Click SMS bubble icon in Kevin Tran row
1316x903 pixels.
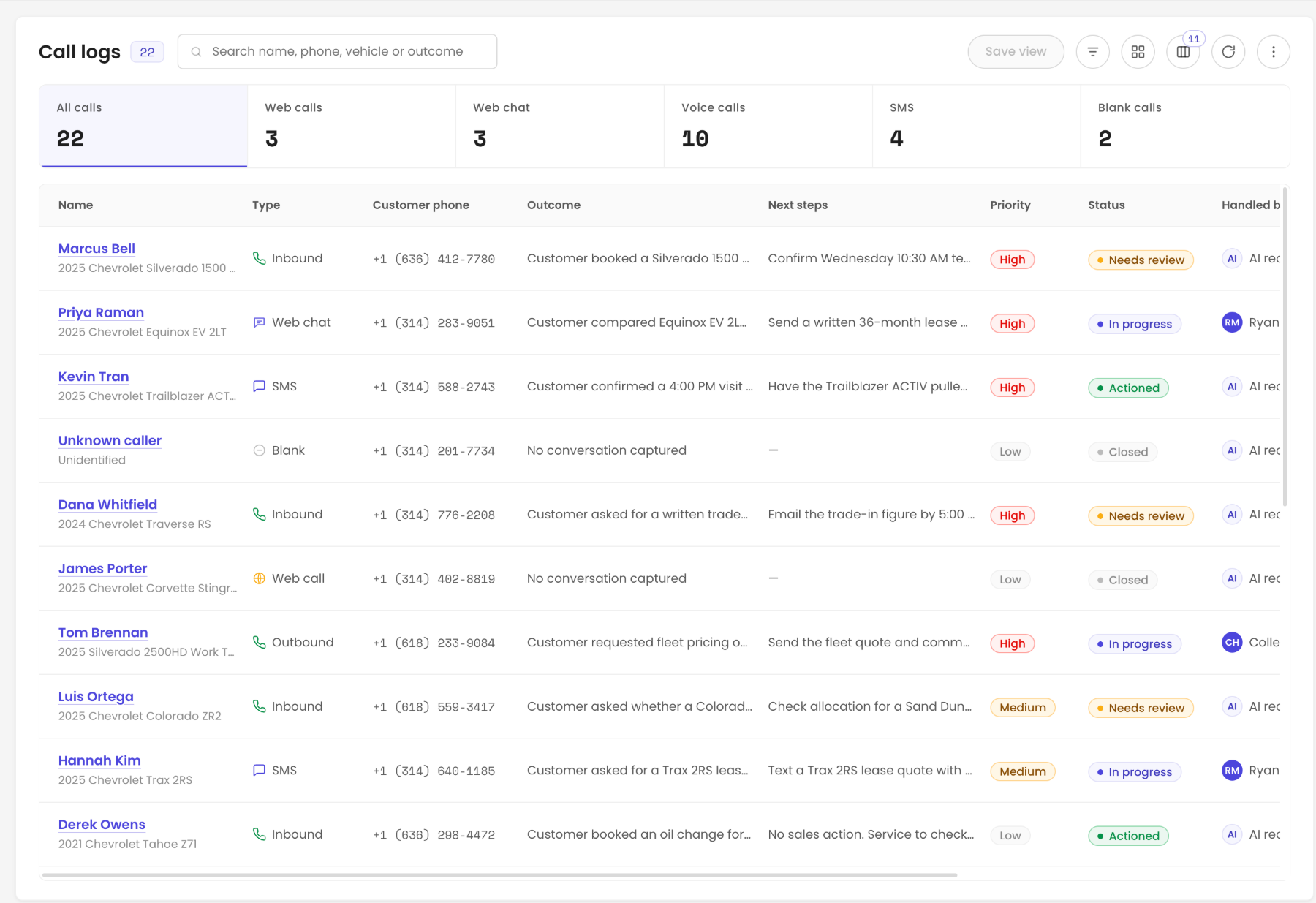pyautogui.click(x=259, y=386)
